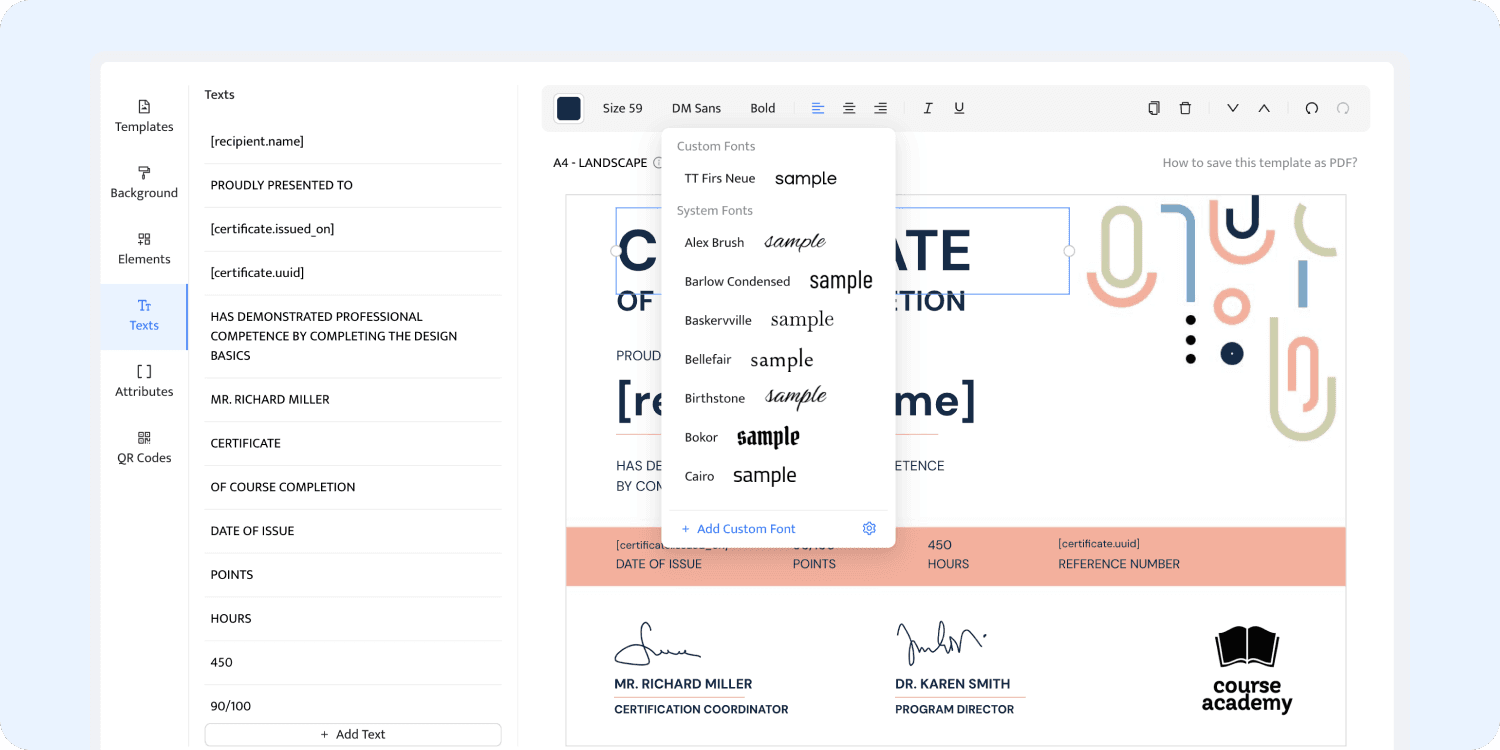Viewport: 1500px width, 750px height.
Task: Select center text alignment icon
Action: tap(849, 108)
